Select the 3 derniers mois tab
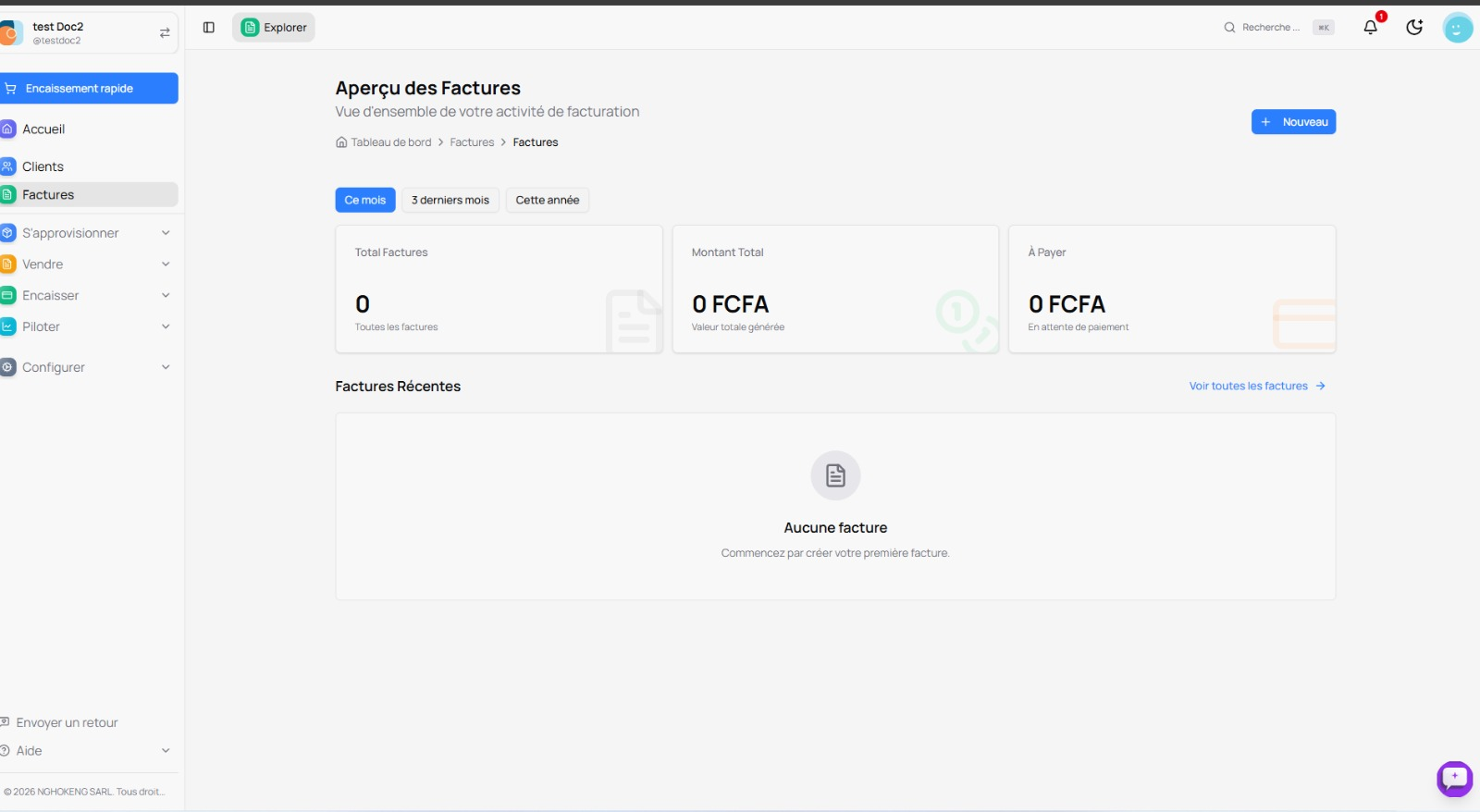Viewport: 1480px width, 812px height. coord(450,200)
